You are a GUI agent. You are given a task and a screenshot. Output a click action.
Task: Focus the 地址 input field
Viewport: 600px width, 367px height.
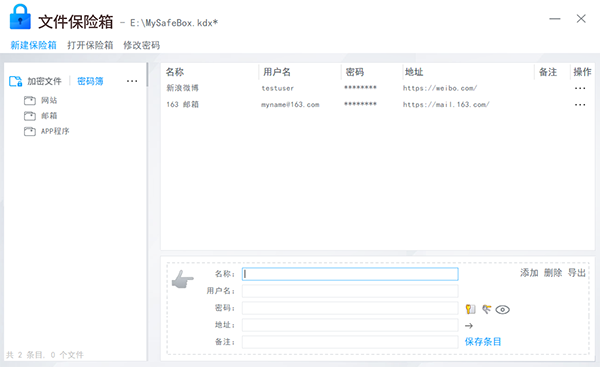[x=350, y=325]
